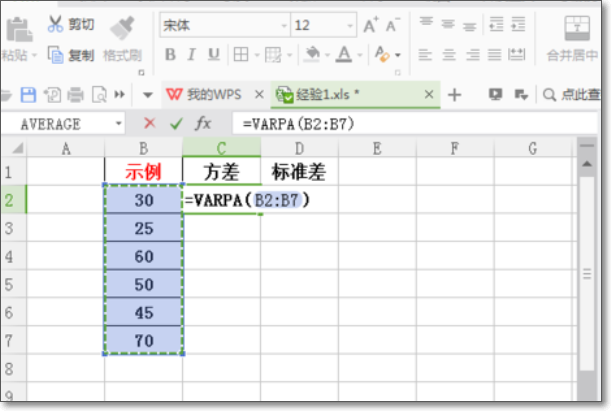Click the distributed alignment icon
Image resolution: width=611 pixels, height=411 pixels.
pos(517,55)
